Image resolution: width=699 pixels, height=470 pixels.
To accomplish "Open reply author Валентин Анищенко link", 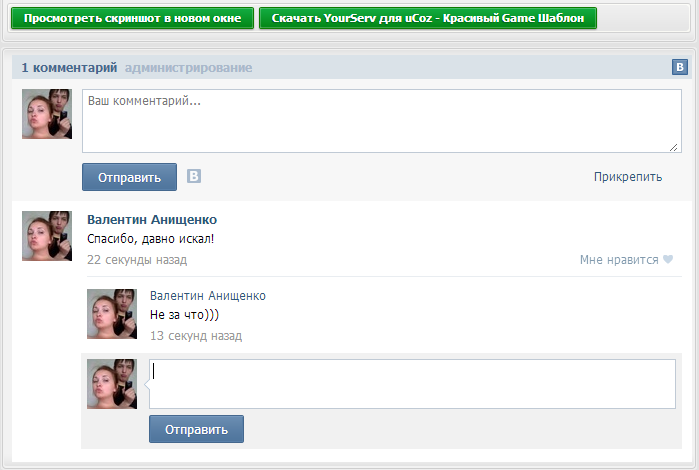I will click(208, 296).
